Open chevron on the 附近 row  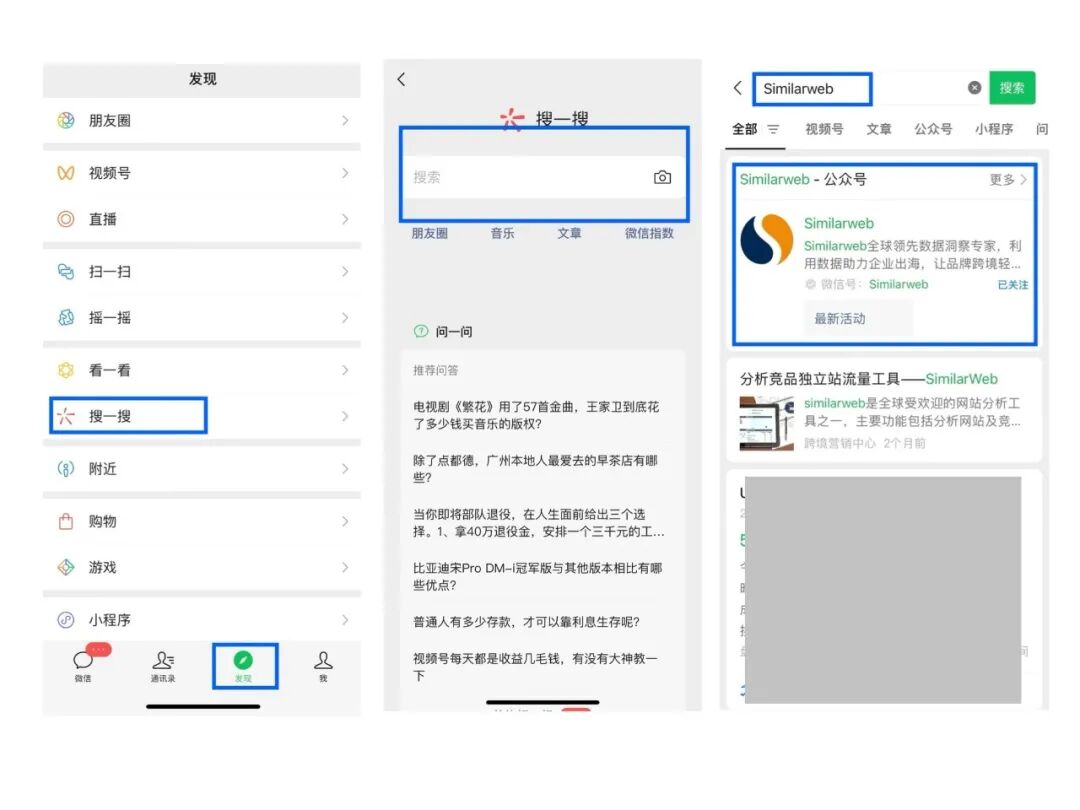pyautogui.click(x=345, y=469)
